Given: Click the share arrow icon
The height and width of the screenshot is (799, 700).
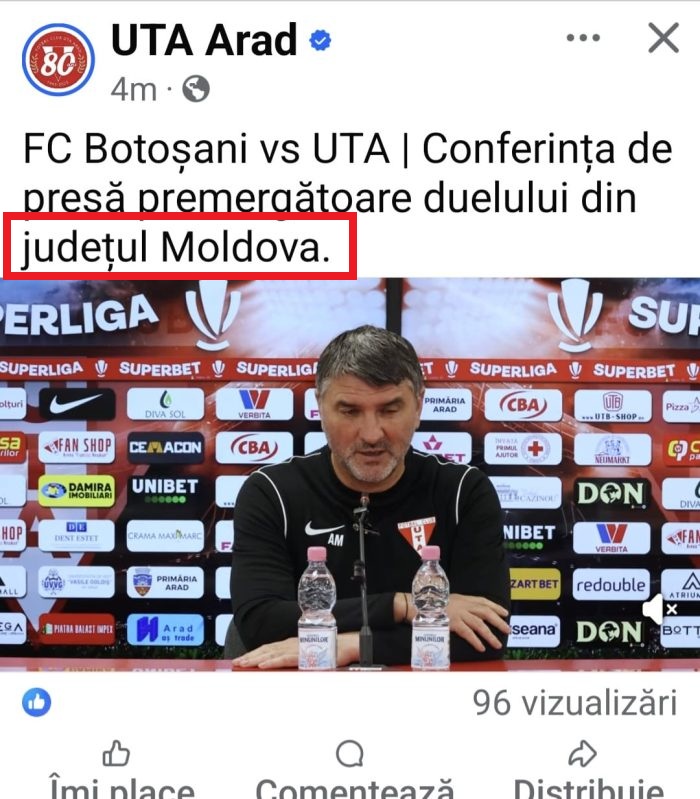Looking at the screenshot, I should tap(582, 753).
